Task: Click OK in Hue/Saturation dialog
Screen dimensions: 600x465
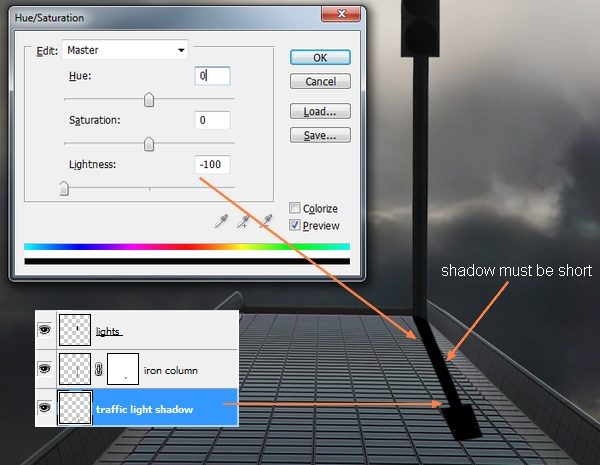Action: coord(320,57)
